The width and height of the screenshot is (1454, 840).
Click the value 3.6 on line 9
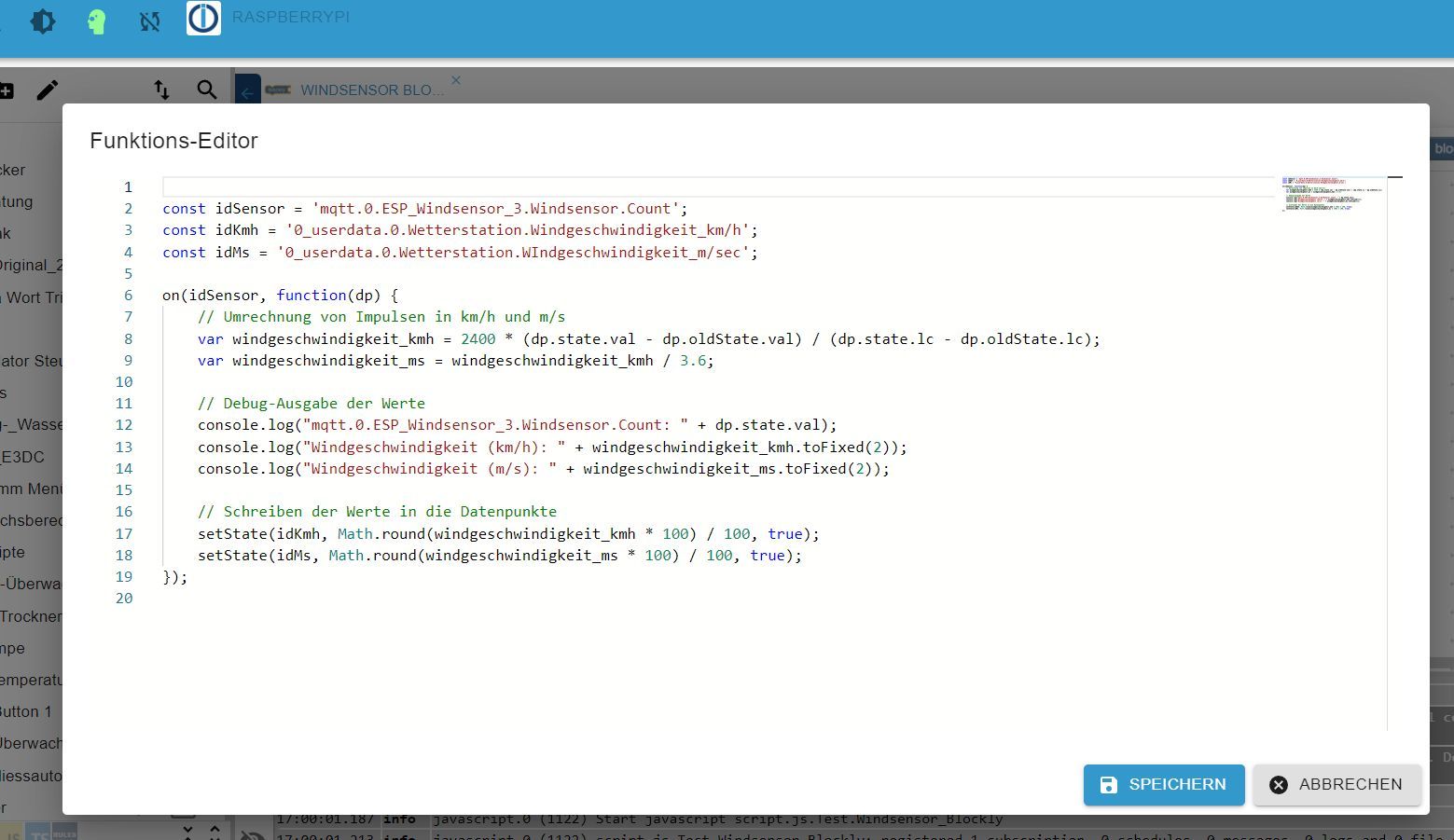pyautogui.click(x=693, y=361)
